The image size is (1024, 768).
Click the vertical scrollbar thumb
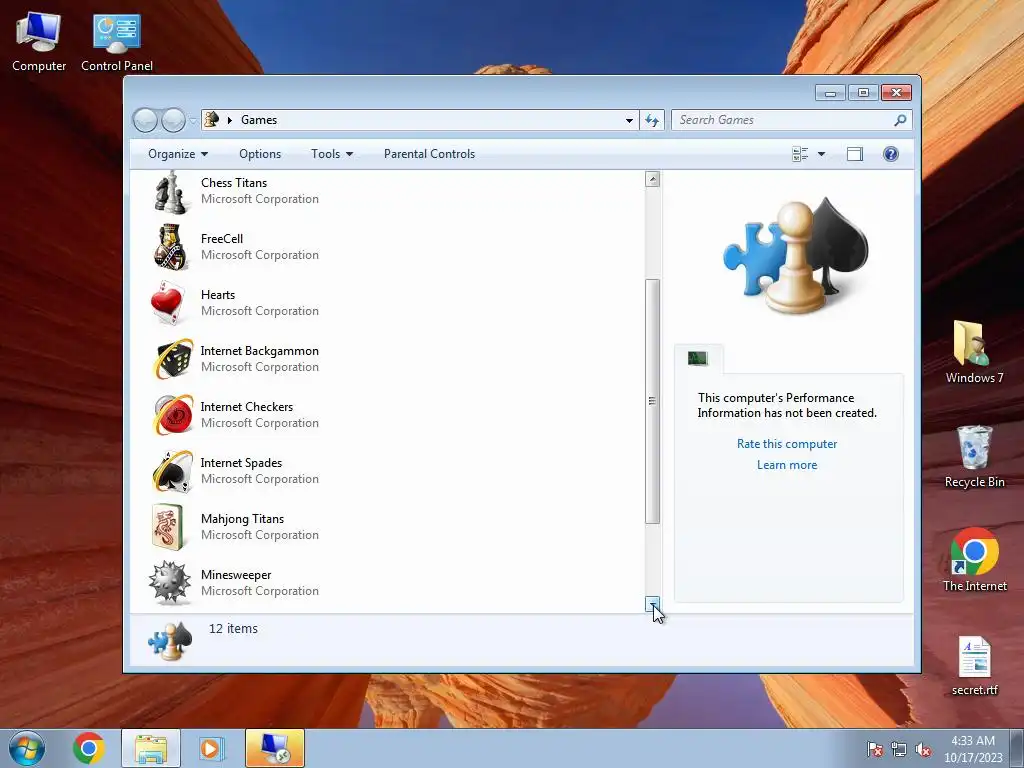click(652, 401)
